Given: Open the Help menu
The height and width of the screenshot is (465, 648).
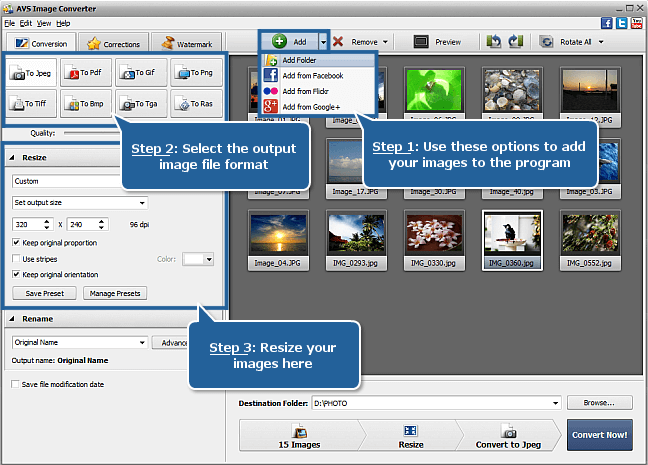Looking at the screenshot, I should pyautogui.click(x=63, y=24).
